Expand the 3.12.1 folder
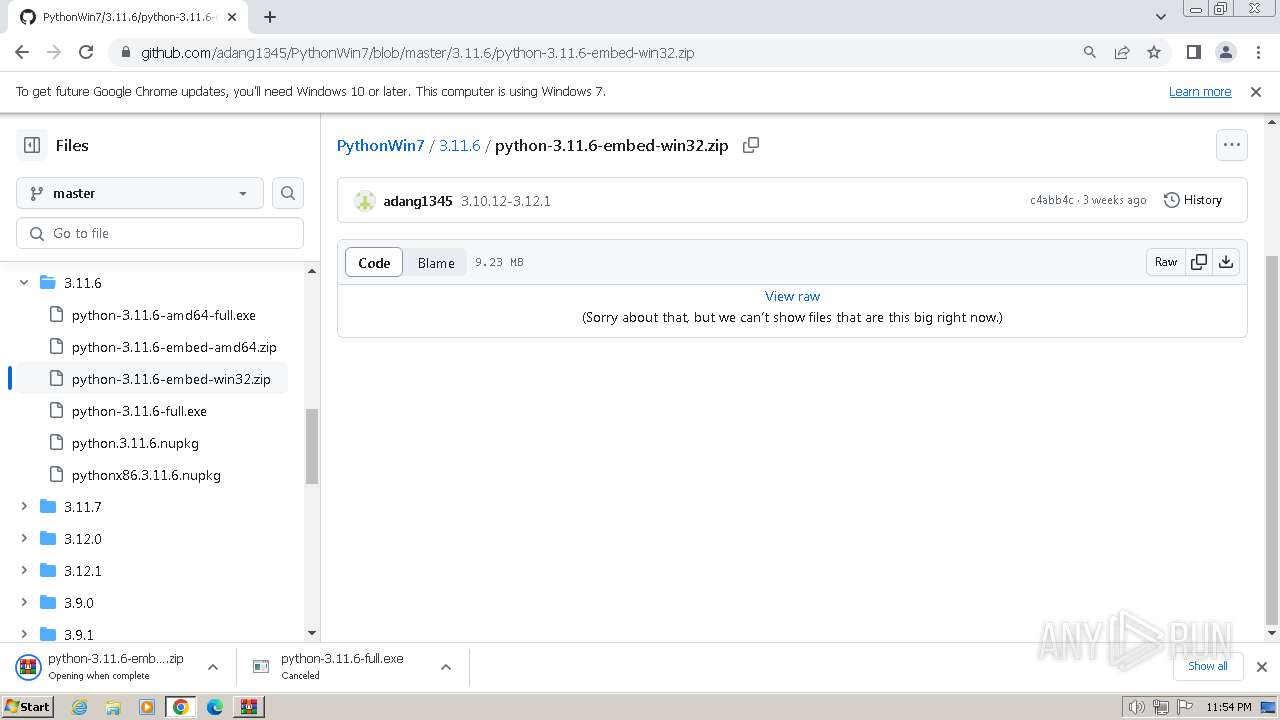Viewport: 1280px width, 720px height. pos(24,571)
